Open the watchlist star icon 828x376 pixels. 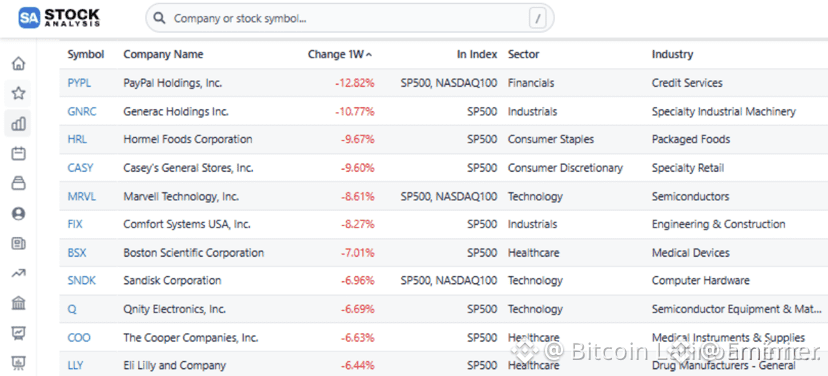pos(18,93)
